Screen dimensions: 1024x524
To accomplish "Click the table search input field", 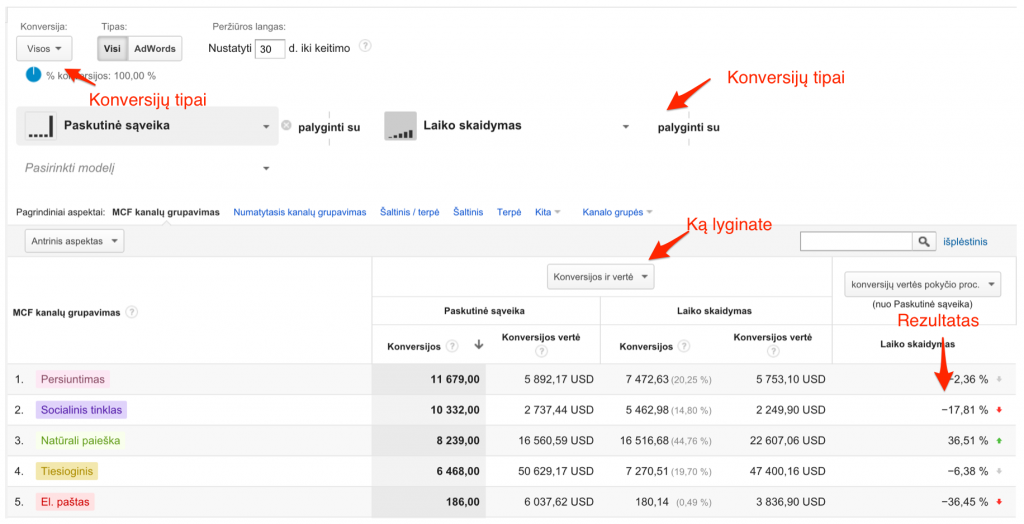I will (x=856, y=241).
